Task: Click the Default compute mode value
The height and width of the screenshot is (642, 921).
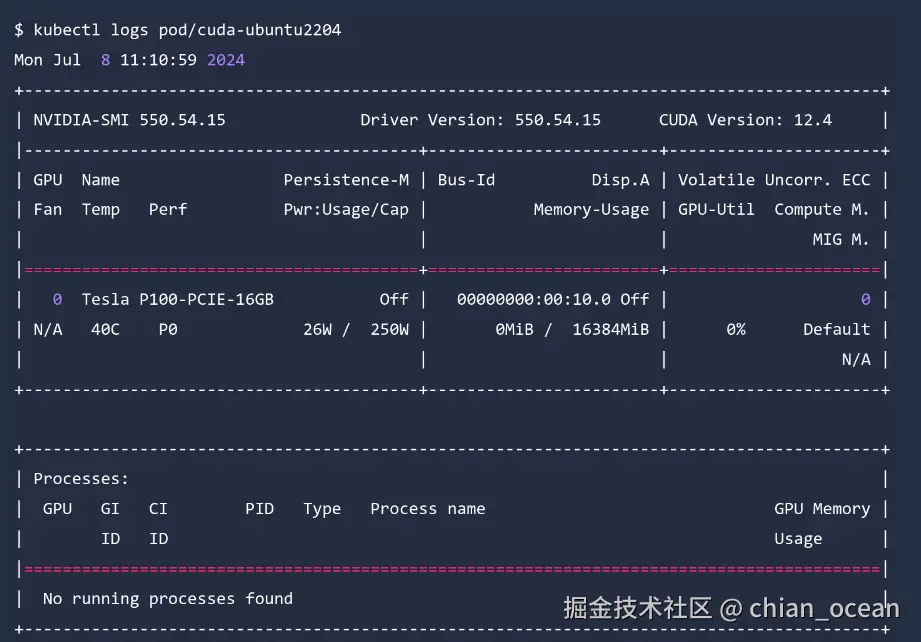Action: pos(836,329)
